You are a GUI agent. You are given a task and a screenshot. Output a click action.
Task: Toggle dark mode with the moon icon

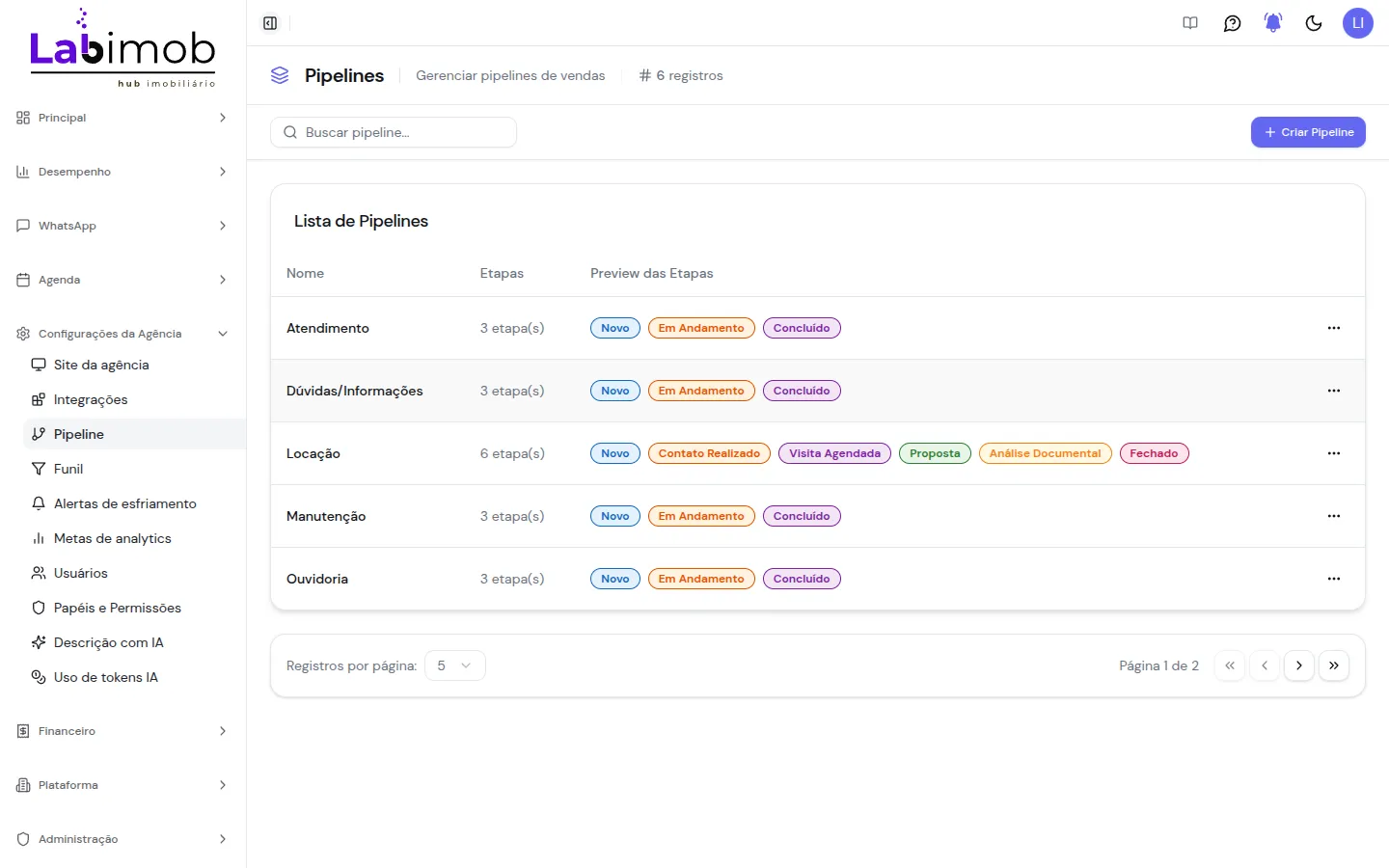point(1314,23)
